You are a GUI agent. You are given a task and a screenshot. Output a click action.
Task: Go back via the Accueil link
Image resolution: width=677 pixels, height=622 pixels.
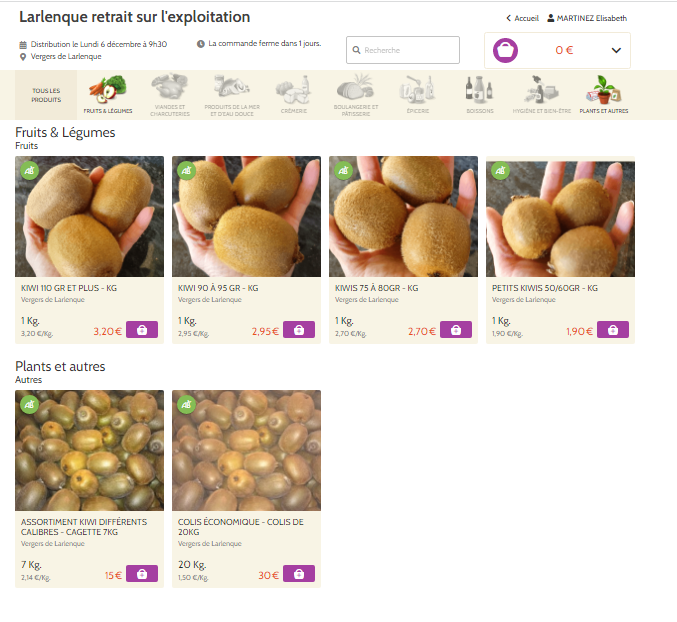[522, 18]
